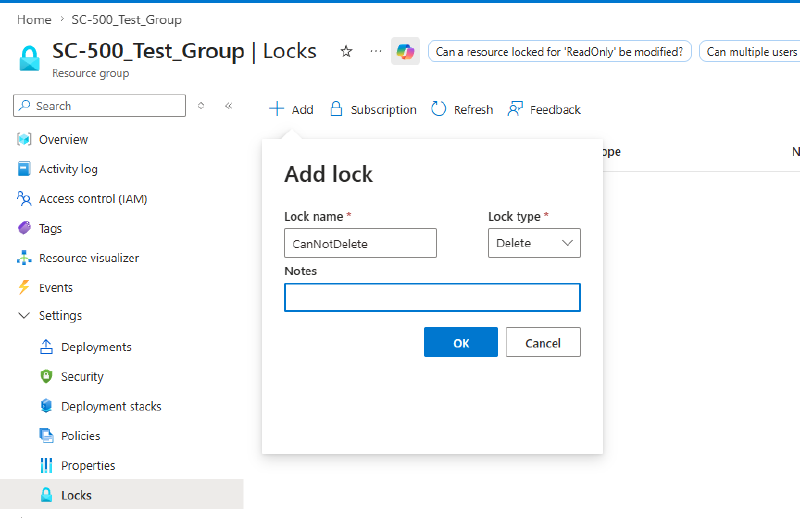Click the plus Add lock toolbar button
Screen dimensions: 800x518
tap(291, 109)
